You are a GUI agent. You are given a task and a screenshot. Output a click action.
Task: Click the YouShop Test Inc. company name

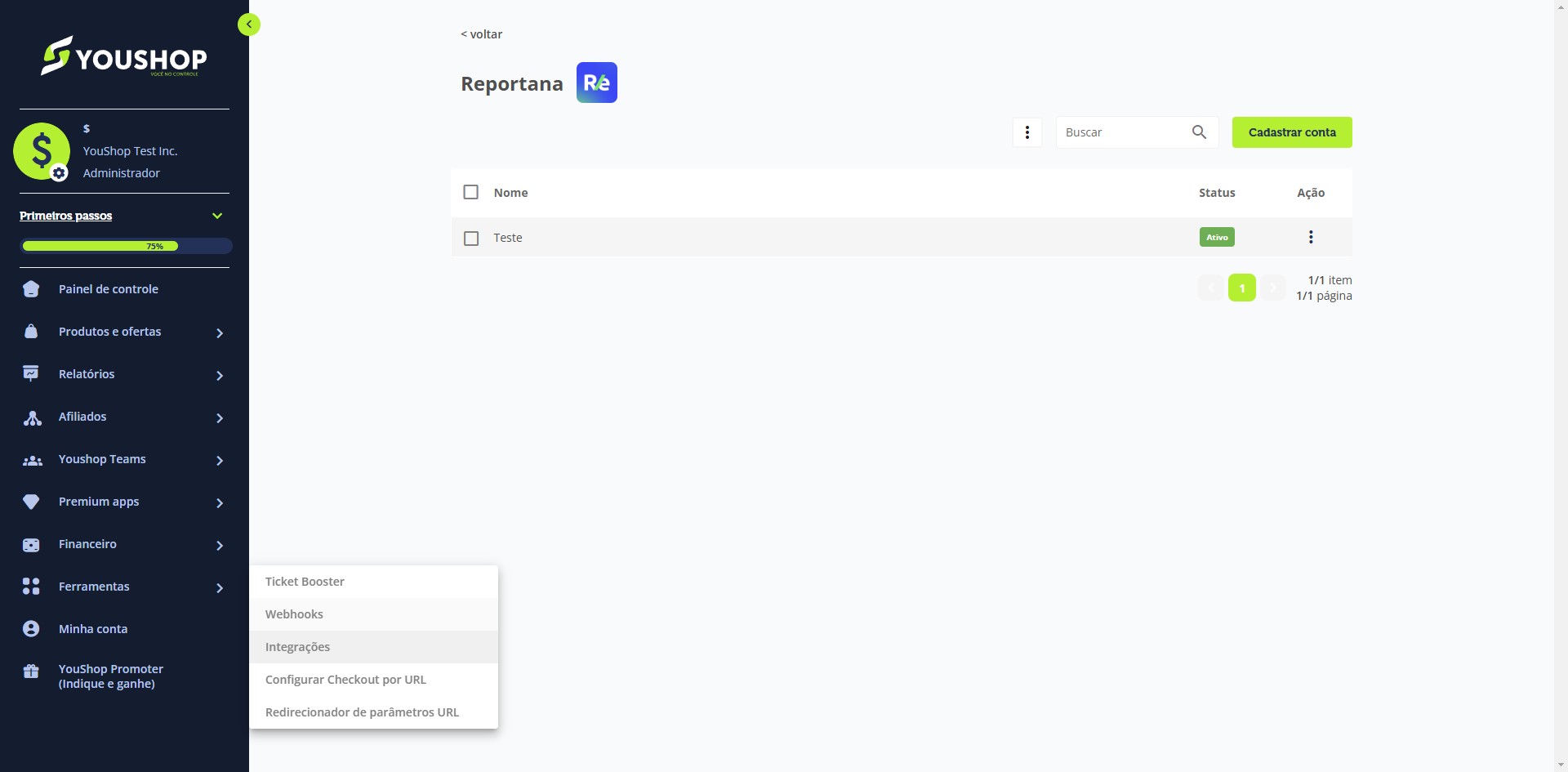[x=130, y=151]
